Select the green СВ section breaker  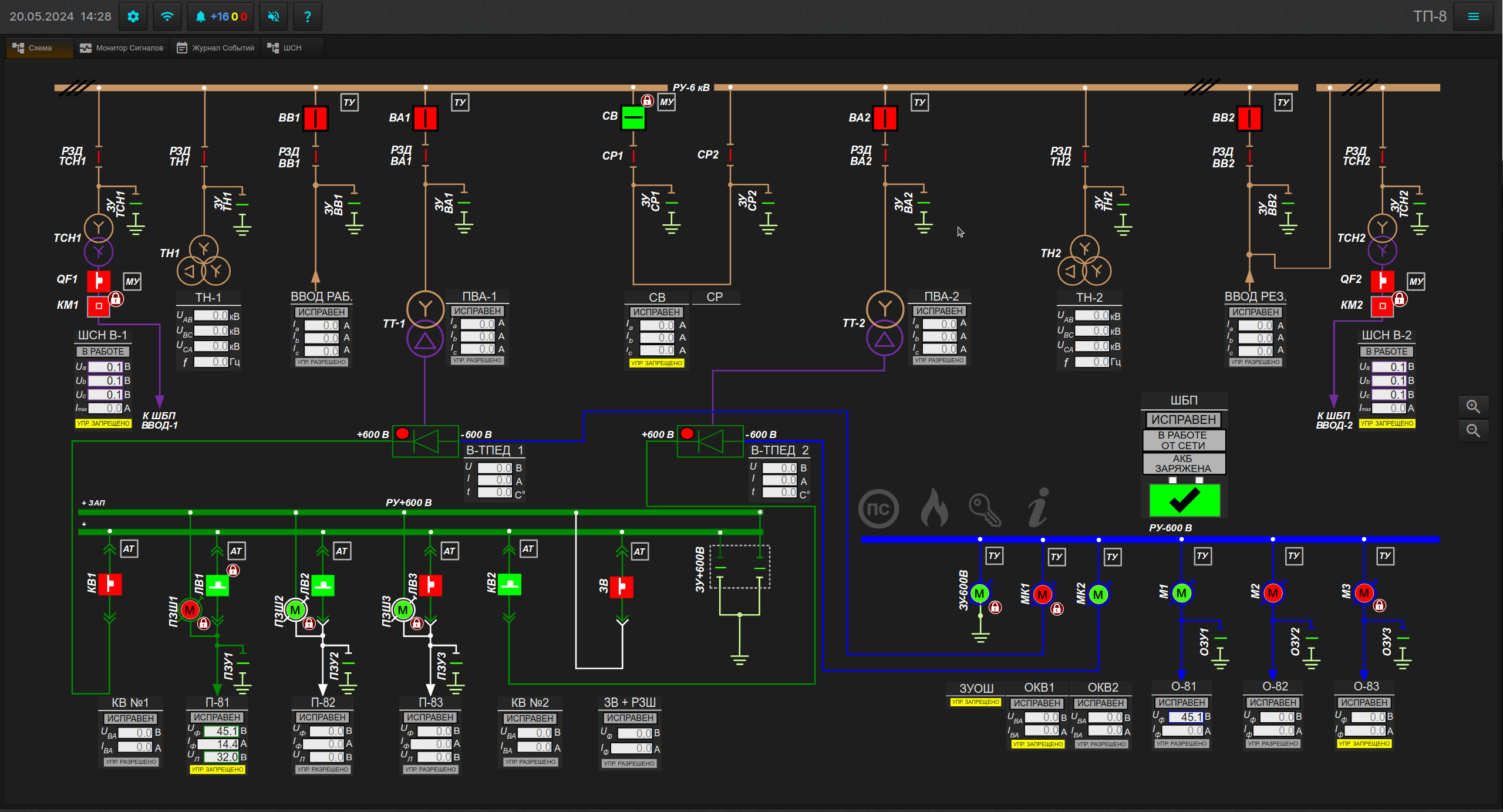(x=633, y=117)
